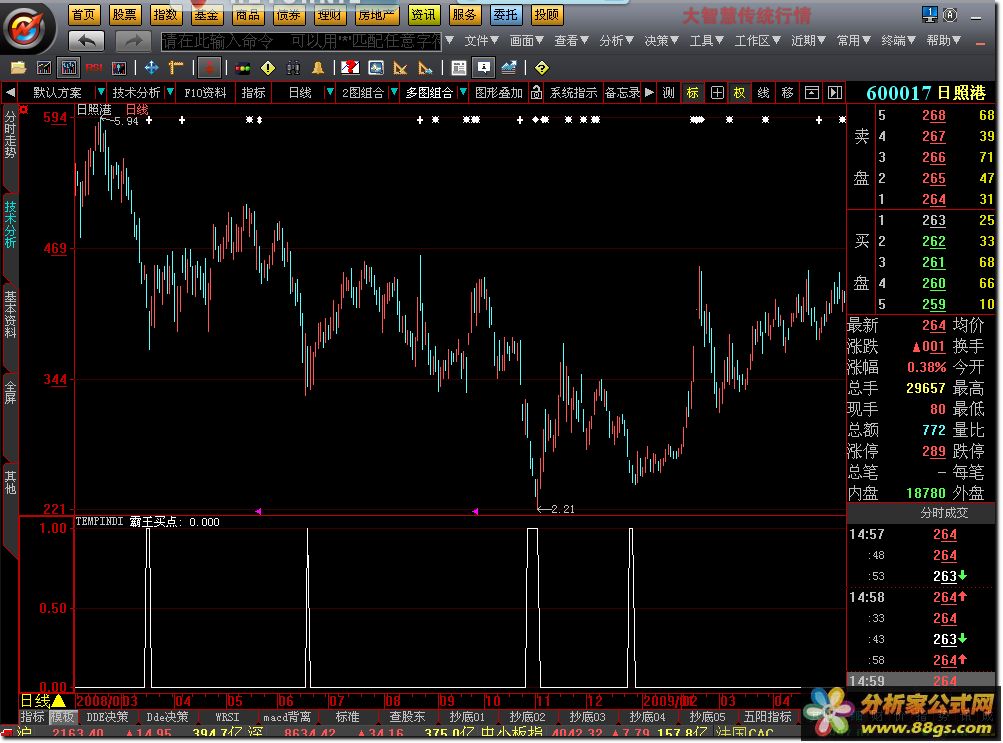This screenshot has height=743, width=1003.
Task: Select the 抄底01 indicator tab
Action: [467, 717]
